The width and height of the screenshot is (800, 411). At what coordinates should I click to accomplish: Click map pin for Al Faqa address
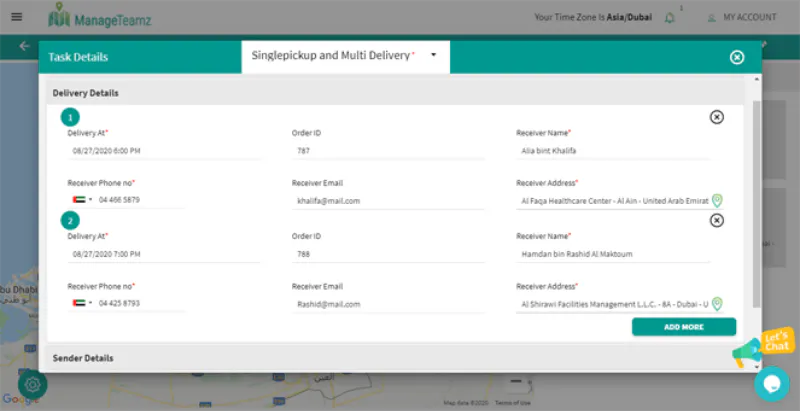click(717, 201)
